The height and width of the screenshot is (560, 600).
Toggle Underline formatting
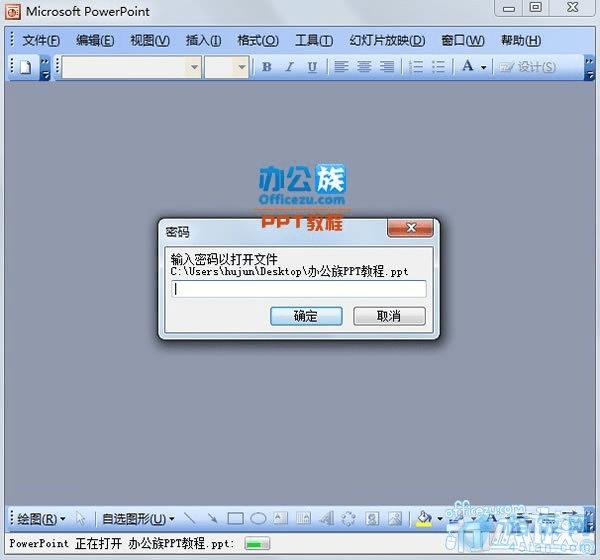(x=312, y=67)
